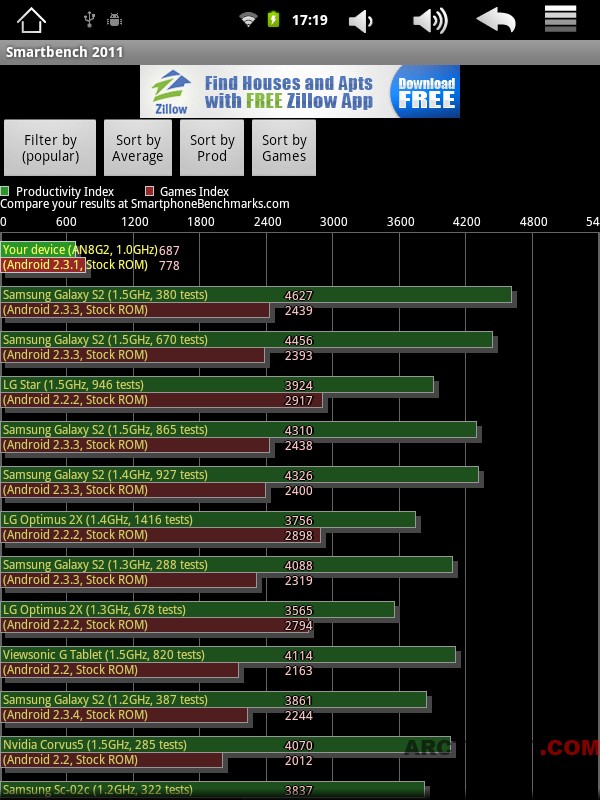Select the Your device (AN8G2, 1.0GHz) bar
This screenshot has height=800, width=600.
pos(38,249)
